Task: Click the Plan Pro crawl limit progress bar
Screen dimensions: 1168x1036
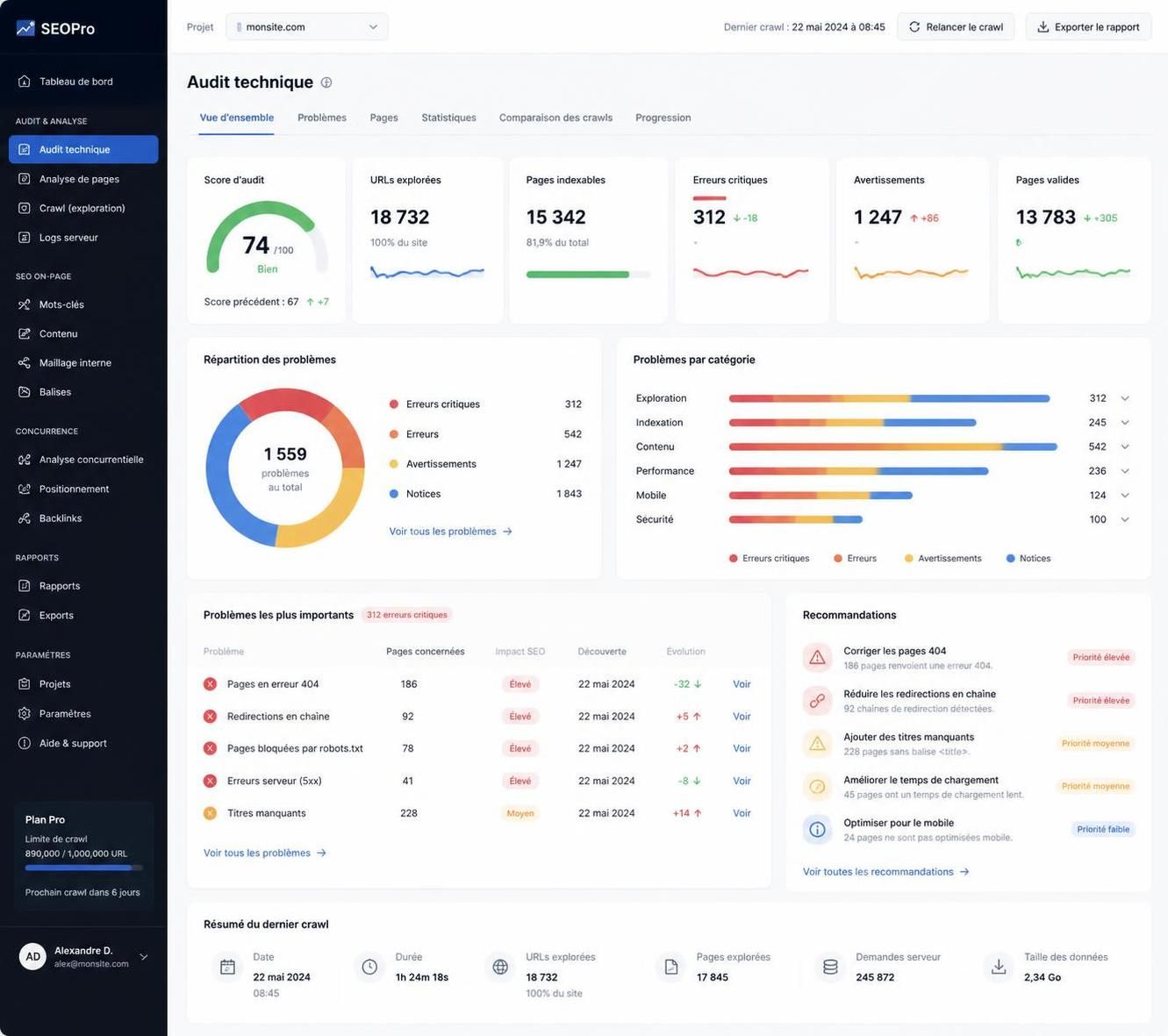Action: click(x=84, y=868)
